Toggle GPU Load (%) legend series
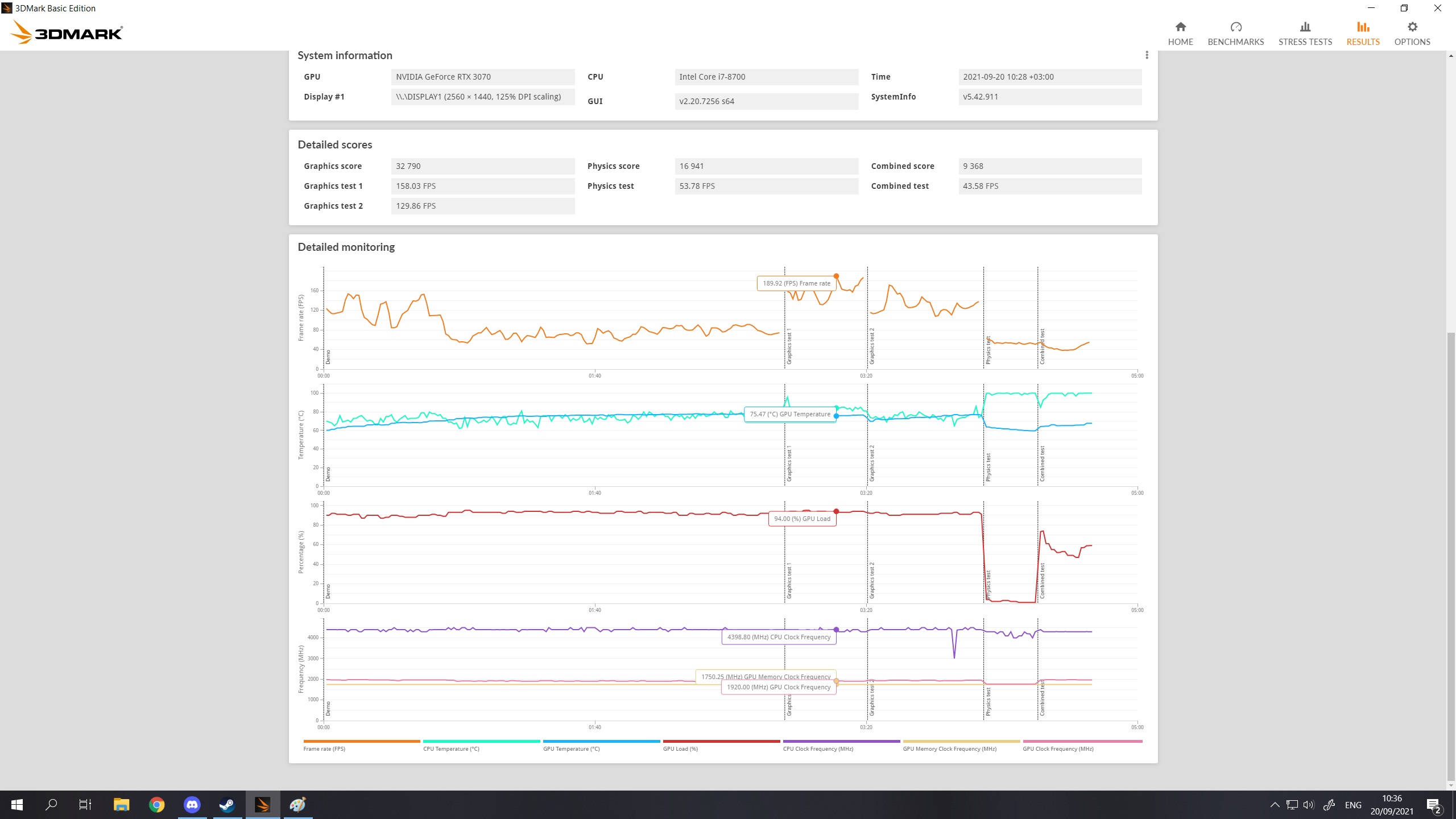 coord(721,745)
